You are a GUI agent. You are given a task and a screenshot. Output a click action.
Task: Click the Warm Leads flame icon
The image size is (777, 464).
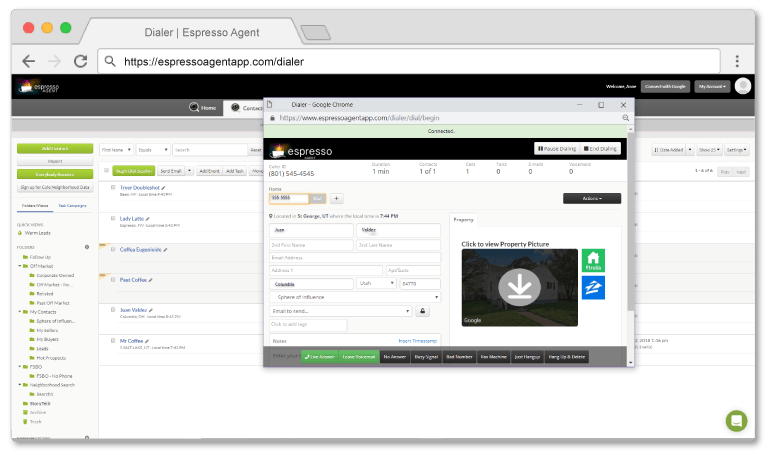20,233
